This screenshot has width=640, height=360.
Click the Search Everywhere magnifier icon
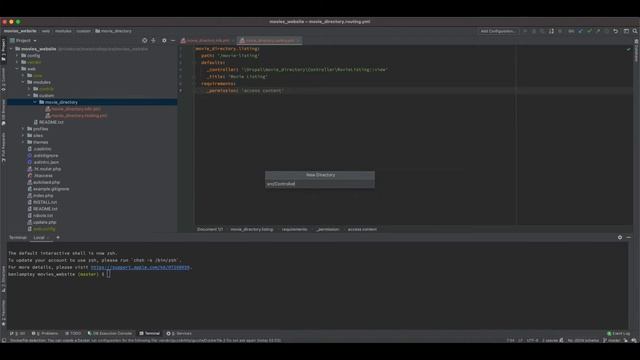pos(635,31)
